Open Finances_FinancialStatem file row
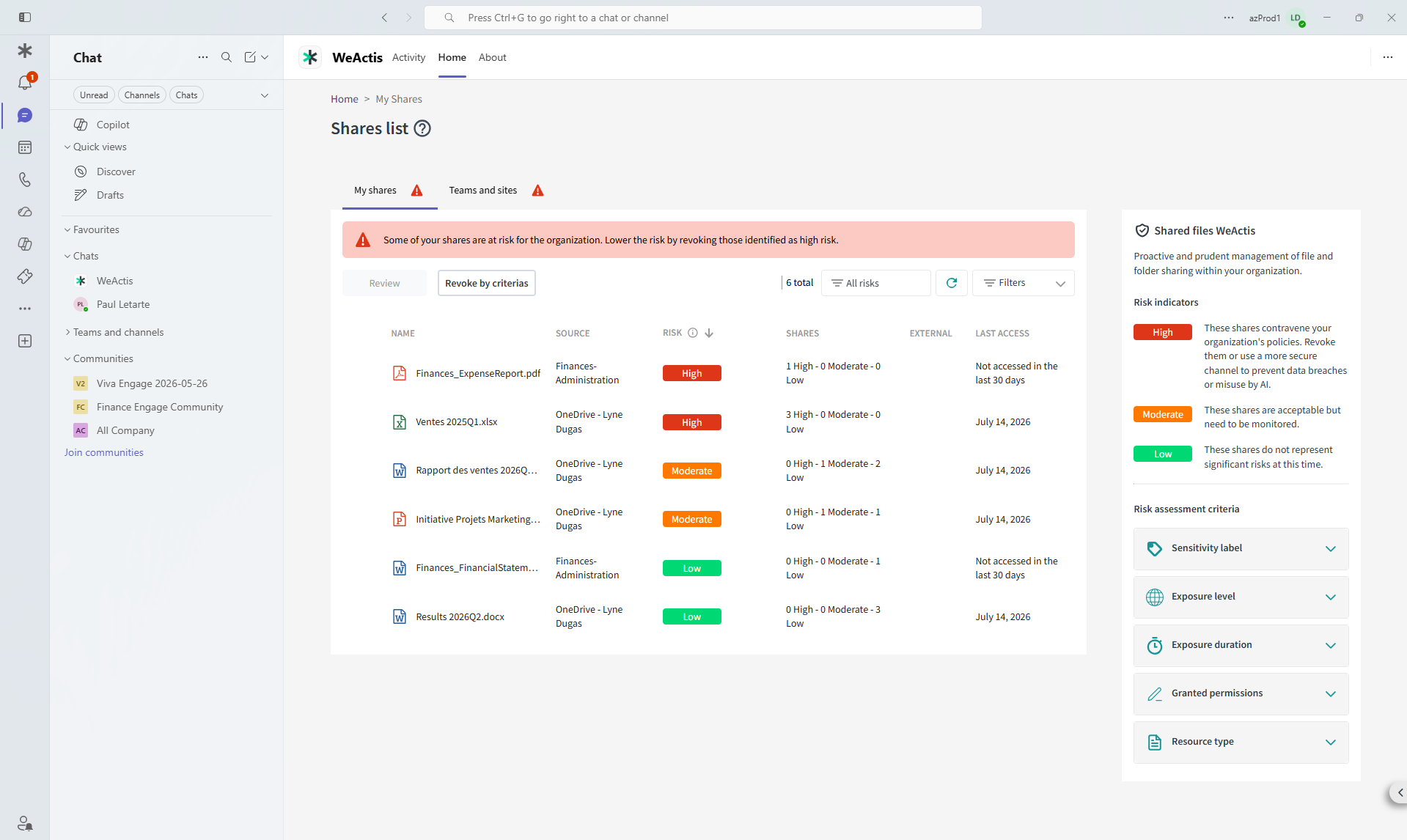1407x840 pixels. (708, 568)
